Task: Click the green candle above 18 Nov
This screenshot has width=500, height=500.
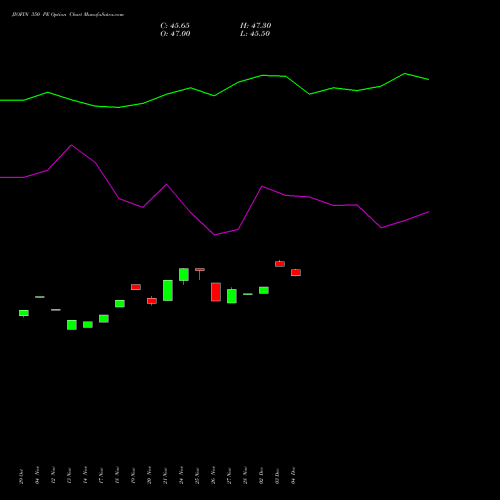Action: point(120,303)
